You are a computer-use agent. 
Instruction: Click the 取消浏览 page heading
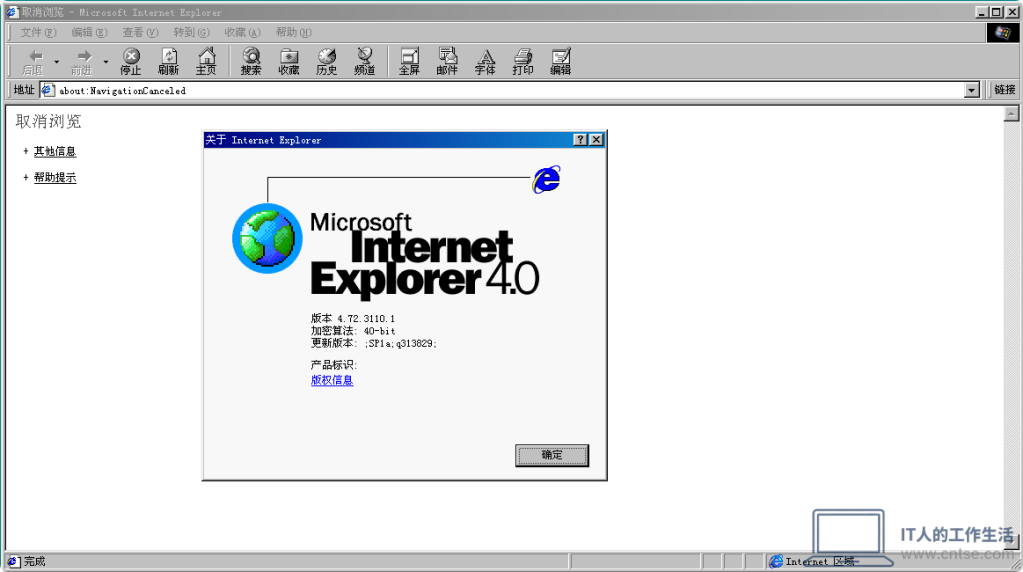(48, 121)
